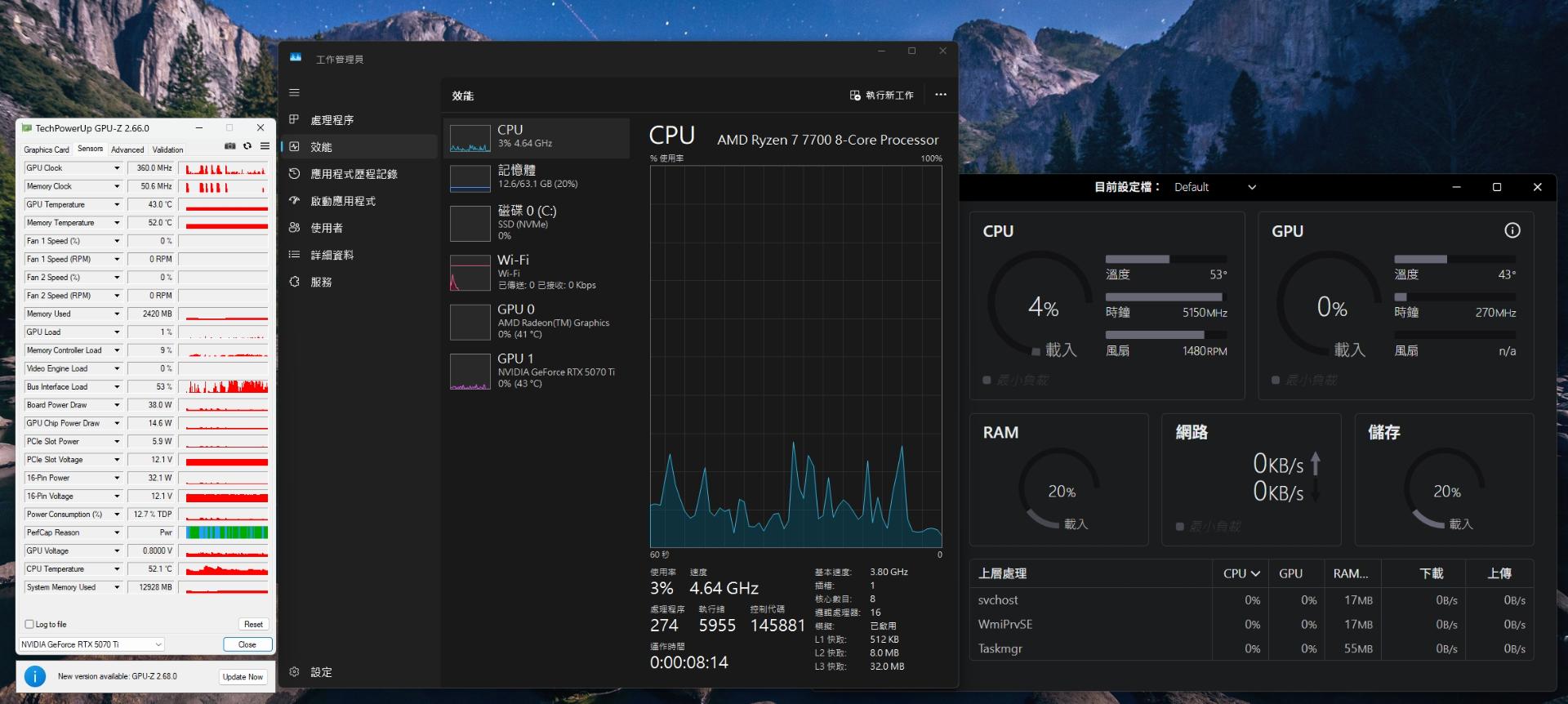Click the info icon on GPU panel
The image size is (1568, 704).
(1512, 230)
